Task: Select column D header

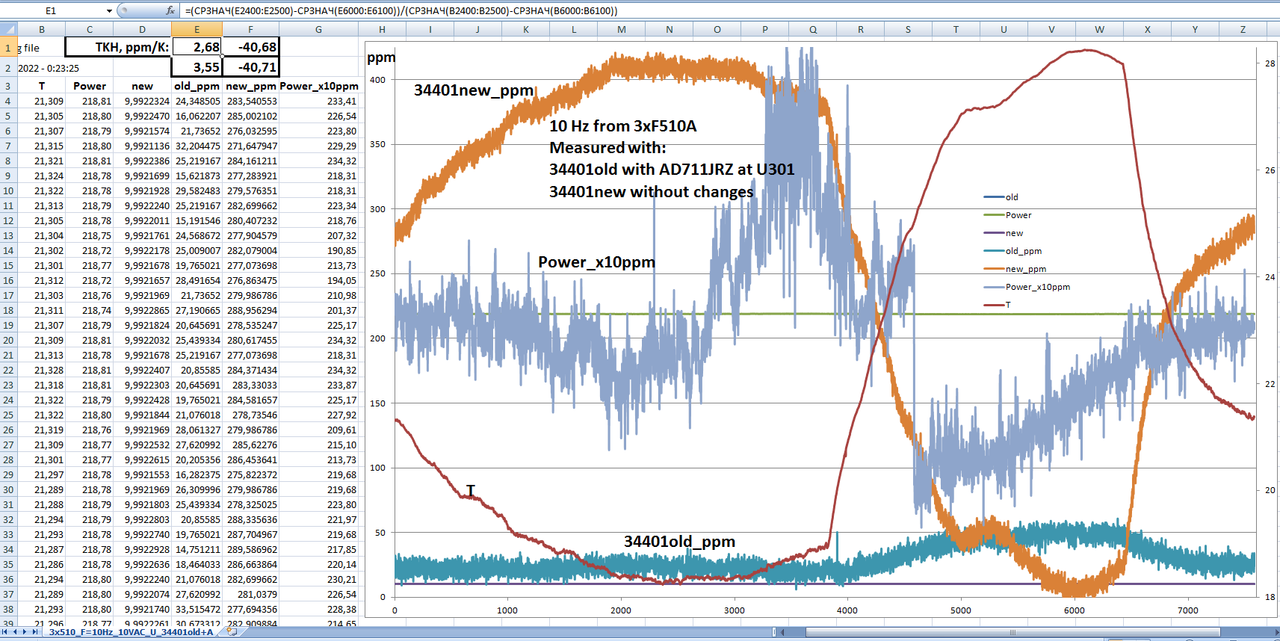Action: [x=142, y=29]
